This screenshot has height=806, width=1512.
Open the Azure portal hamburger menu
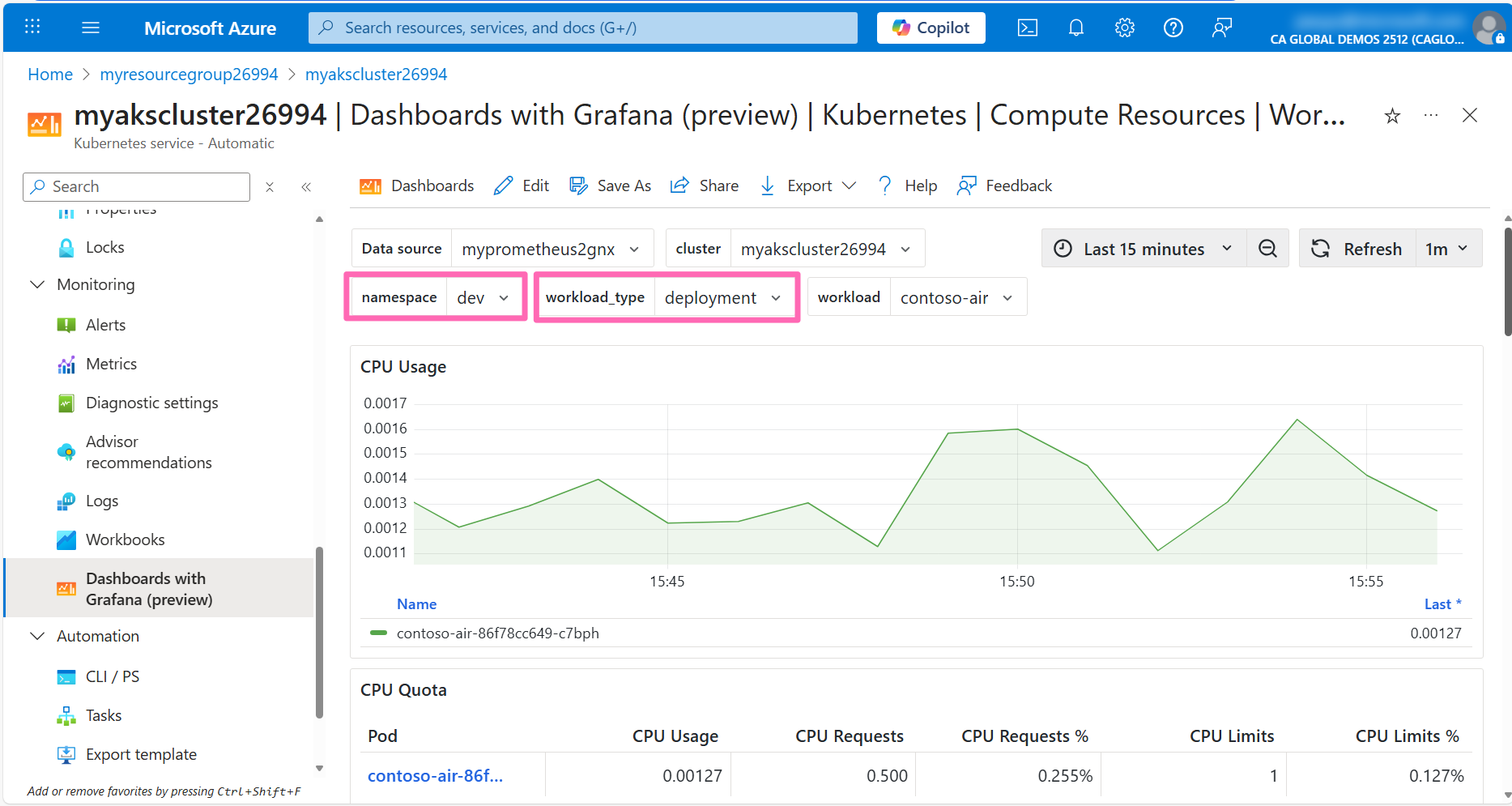[x=91, y=28]
